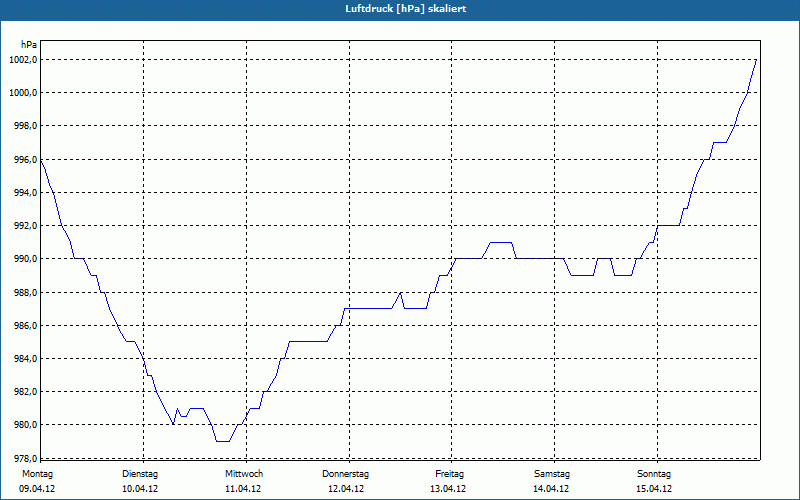
Task: Select the Dienstag day label
Action: tap(140, 474)
